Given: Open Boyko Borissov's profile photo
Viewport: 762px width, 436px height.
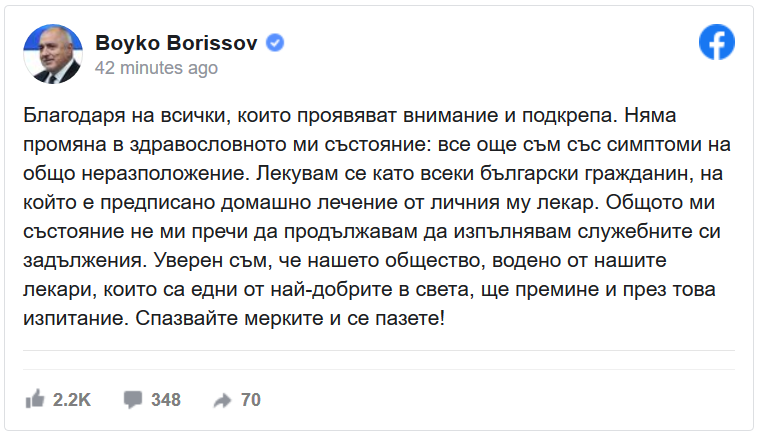Looking at the screenshot, I should (x=53, y=54).
